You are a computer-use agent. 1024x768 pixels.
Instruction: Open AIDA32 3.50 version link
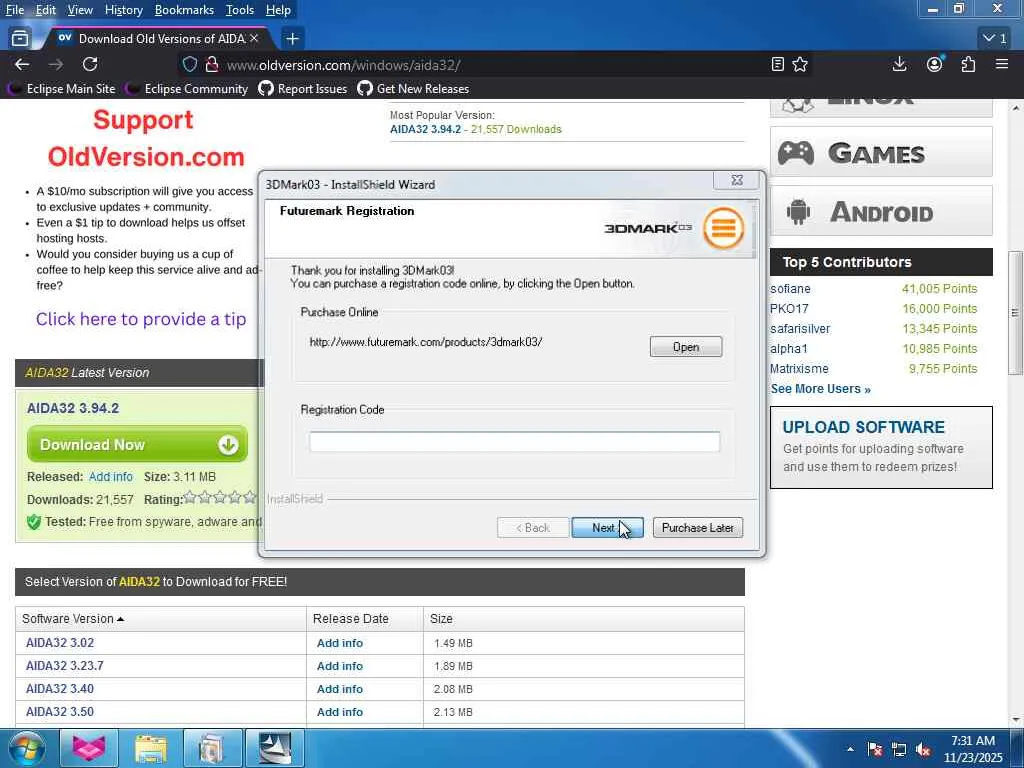[x=60, y=711]
